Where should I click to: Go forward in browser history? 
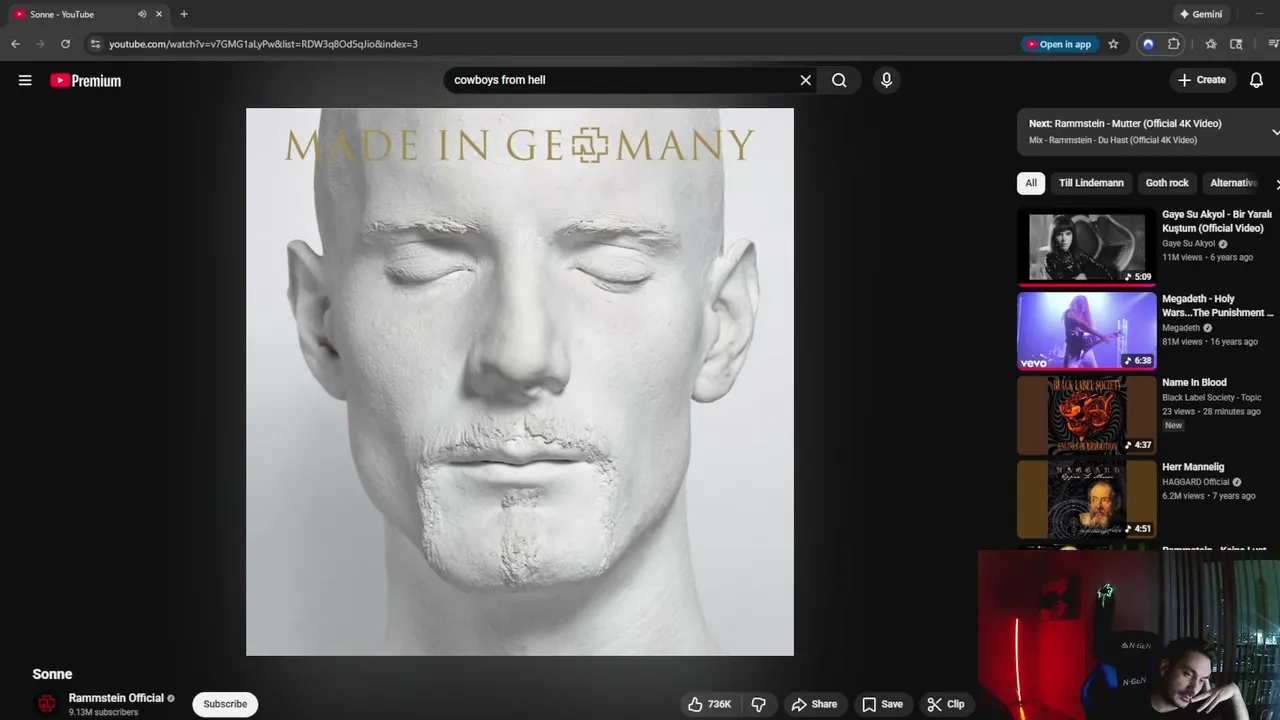[40, 44]
